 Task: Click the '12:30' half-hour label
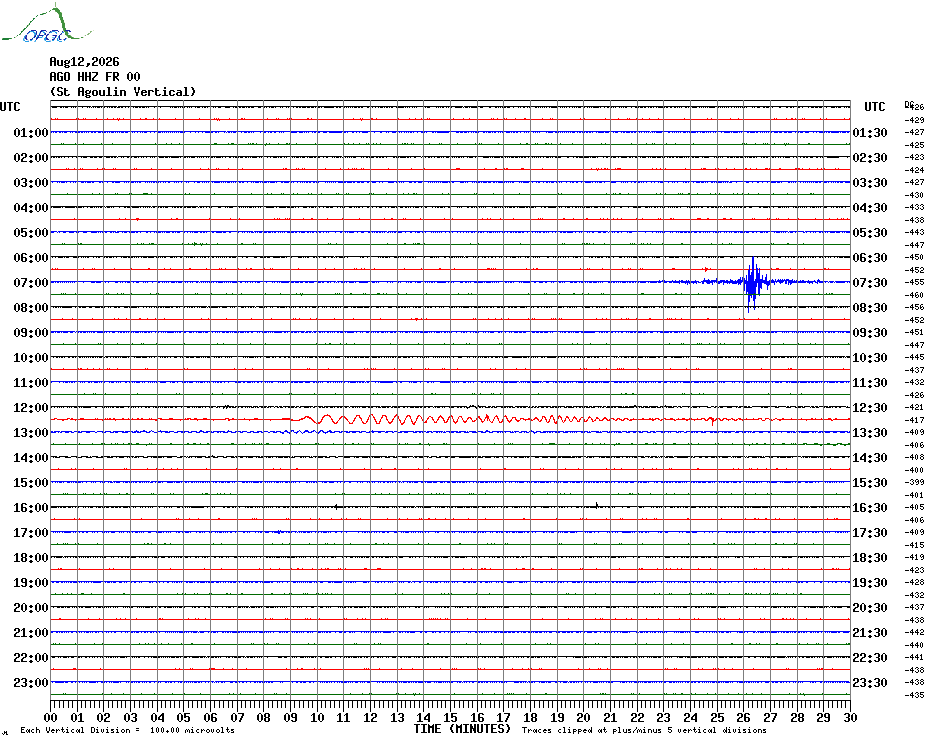(870, 408)
